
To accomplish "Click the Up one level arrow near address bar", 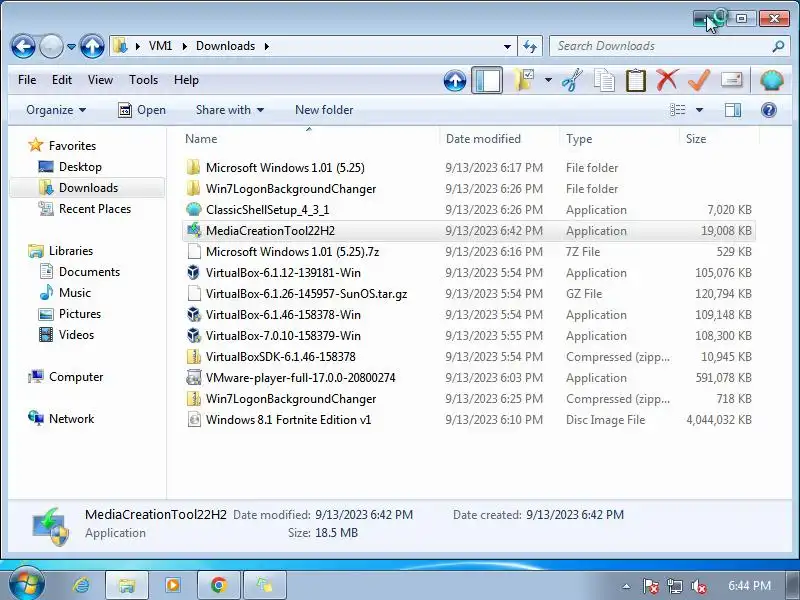I will [x=92, y=46].
